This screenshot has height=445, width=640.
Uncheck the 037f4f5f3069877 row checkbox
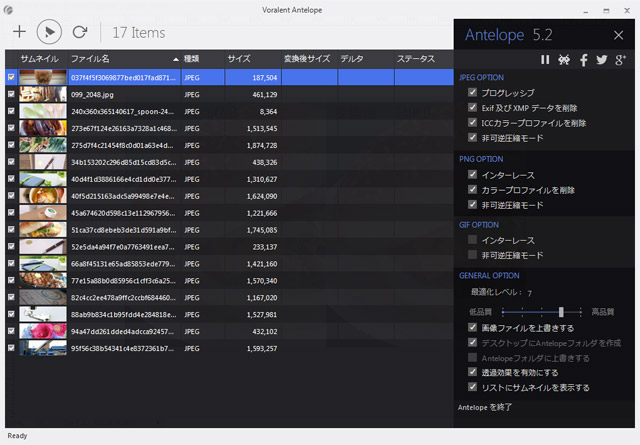(x=11, y=77)
